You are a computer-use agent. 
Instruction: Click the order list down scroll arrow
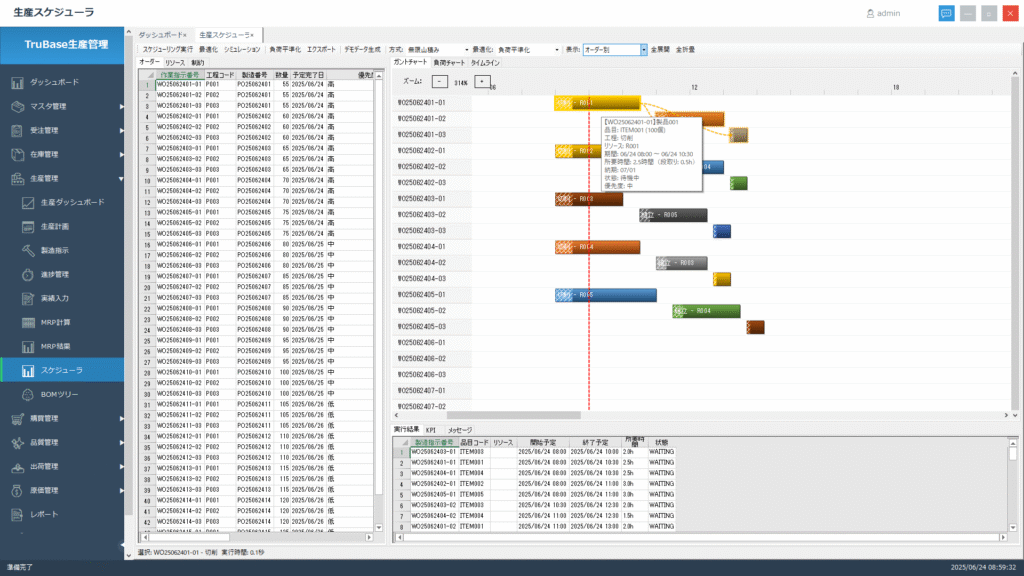click(x=379, y=528)
